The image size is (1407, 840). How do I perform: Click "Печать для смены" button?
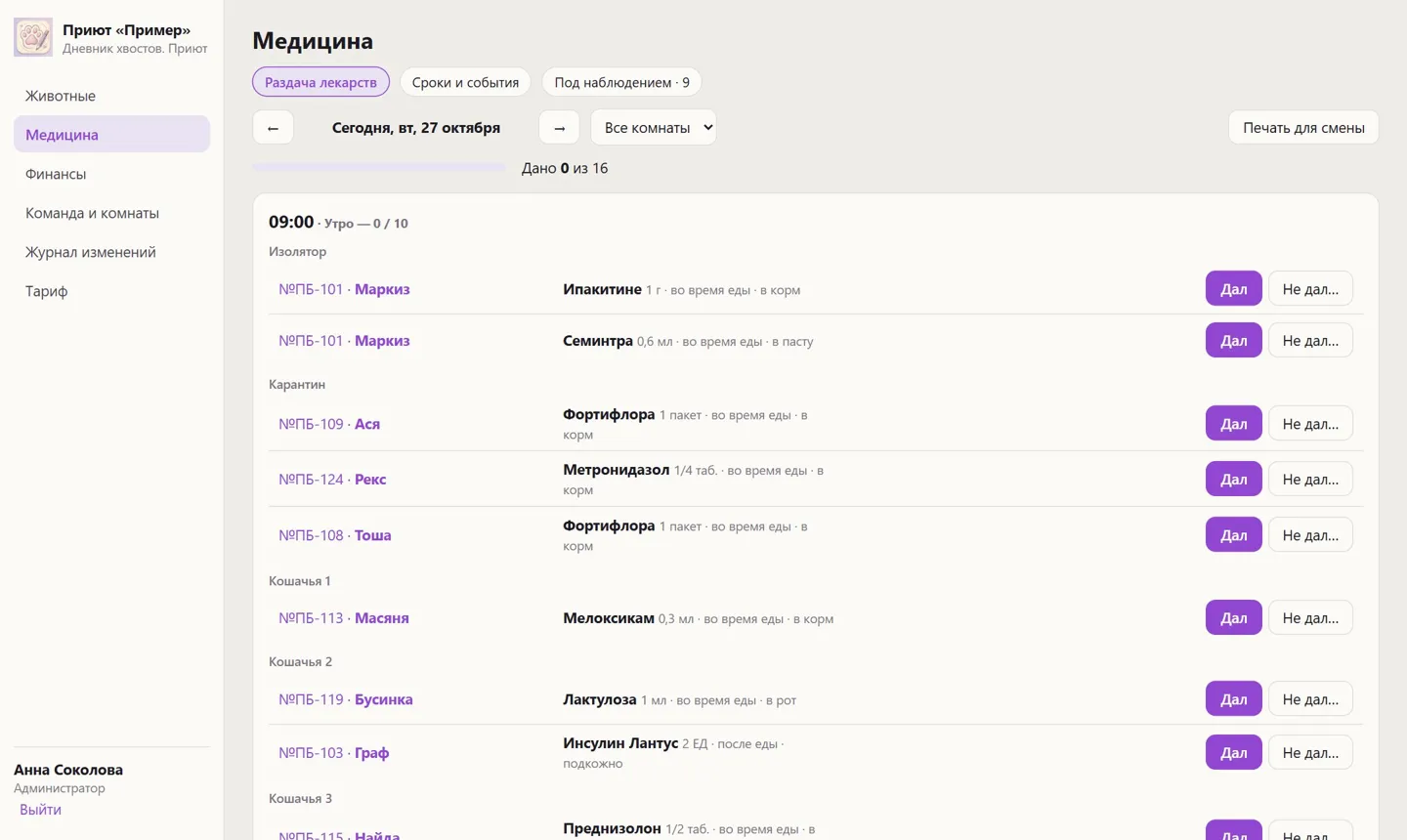tap(1303, 127)
